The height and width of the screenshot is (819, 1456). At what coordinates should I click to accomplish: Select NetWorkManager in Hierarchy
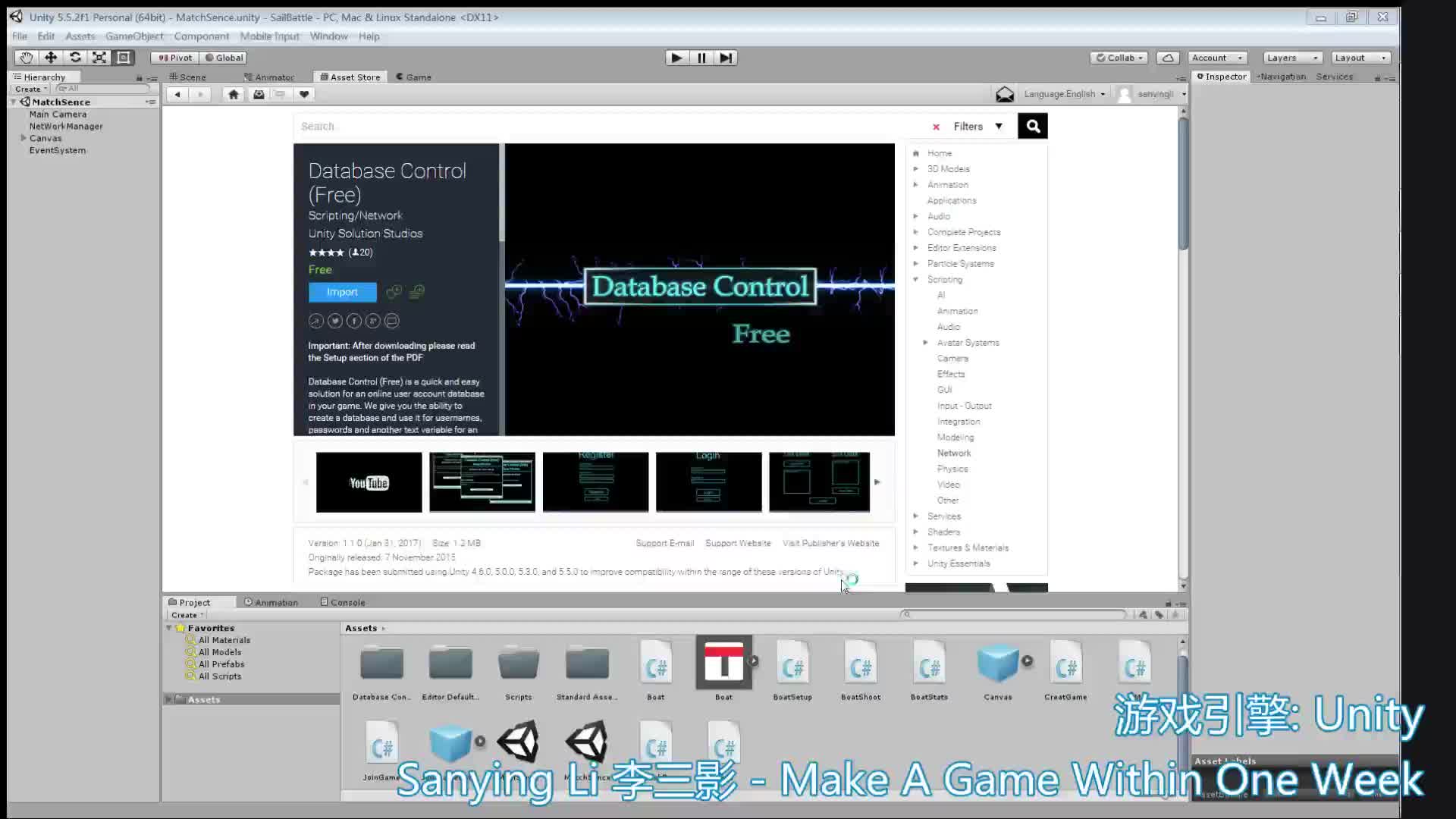[x=66, y=126]
